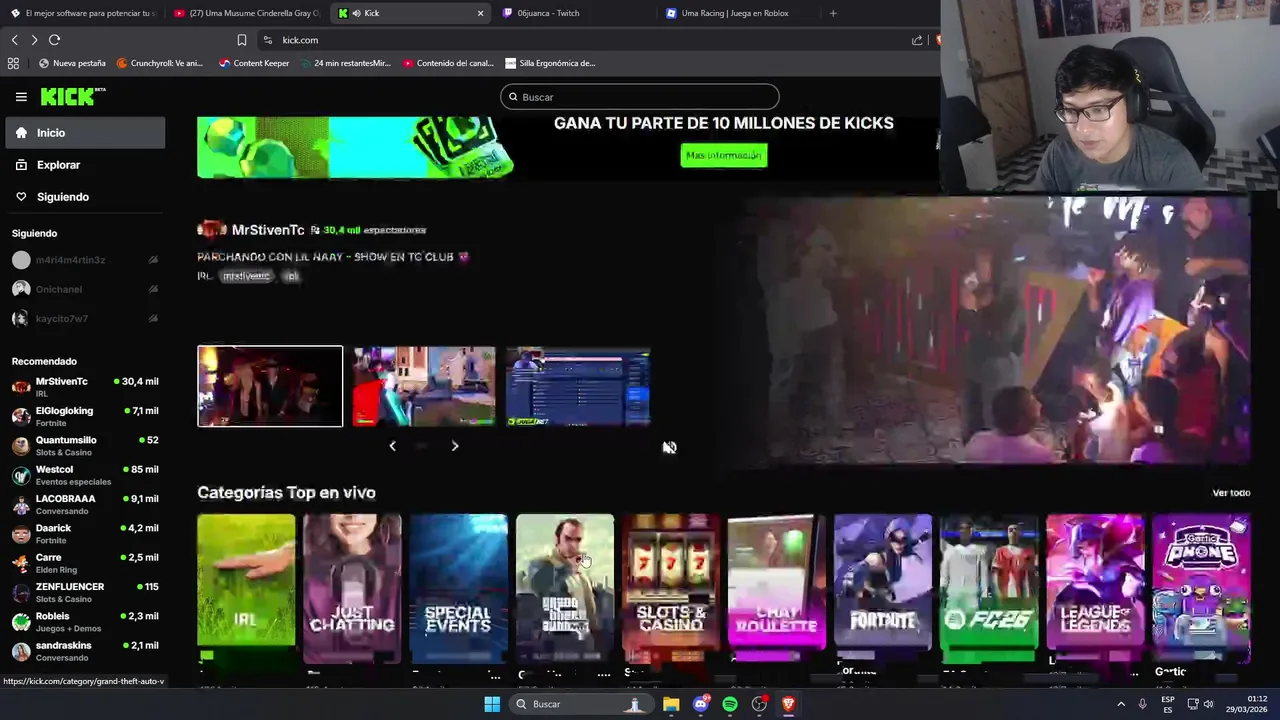This screenshot has height=720, width=1280.
Task: Open Contenido del canal bookmark
Action: tap(448, 63)
